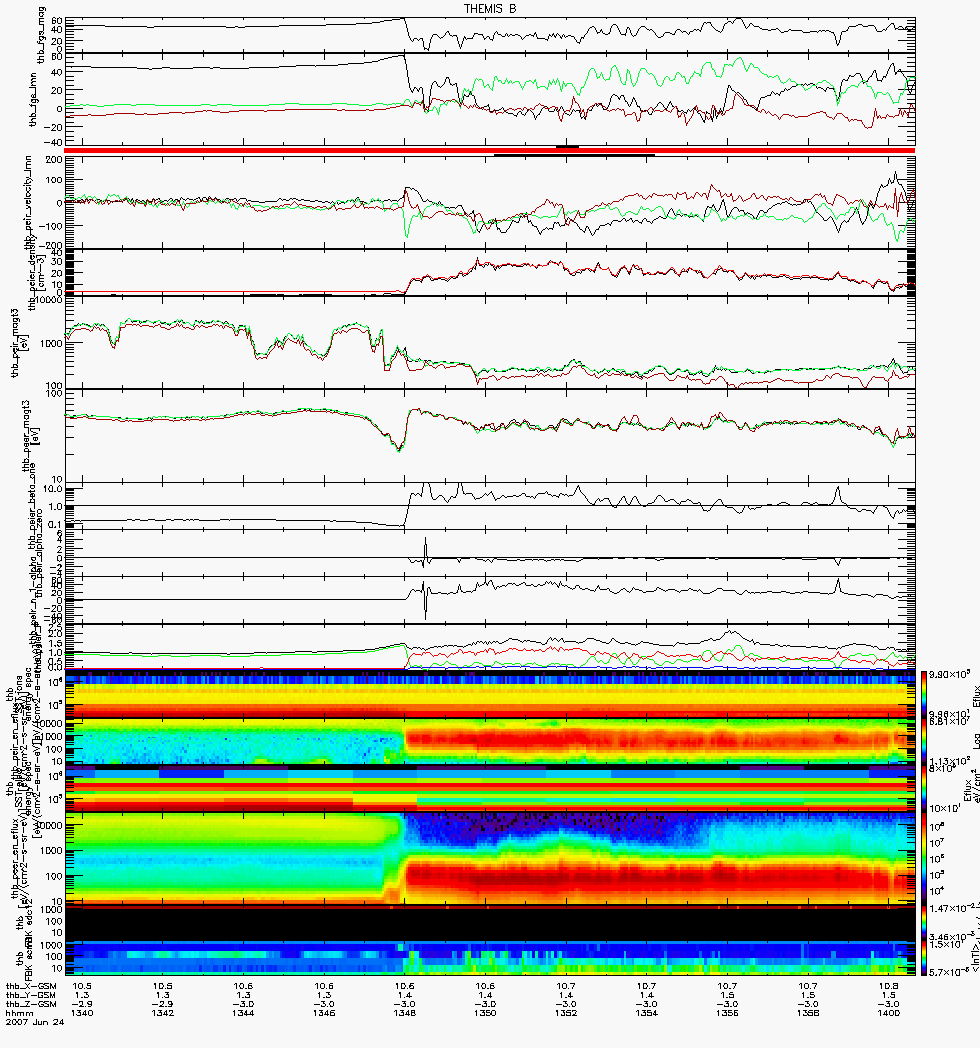Click the 1356 time tick label
Viewport: 980px width, 1048px height.
(x=727, y=1013)
